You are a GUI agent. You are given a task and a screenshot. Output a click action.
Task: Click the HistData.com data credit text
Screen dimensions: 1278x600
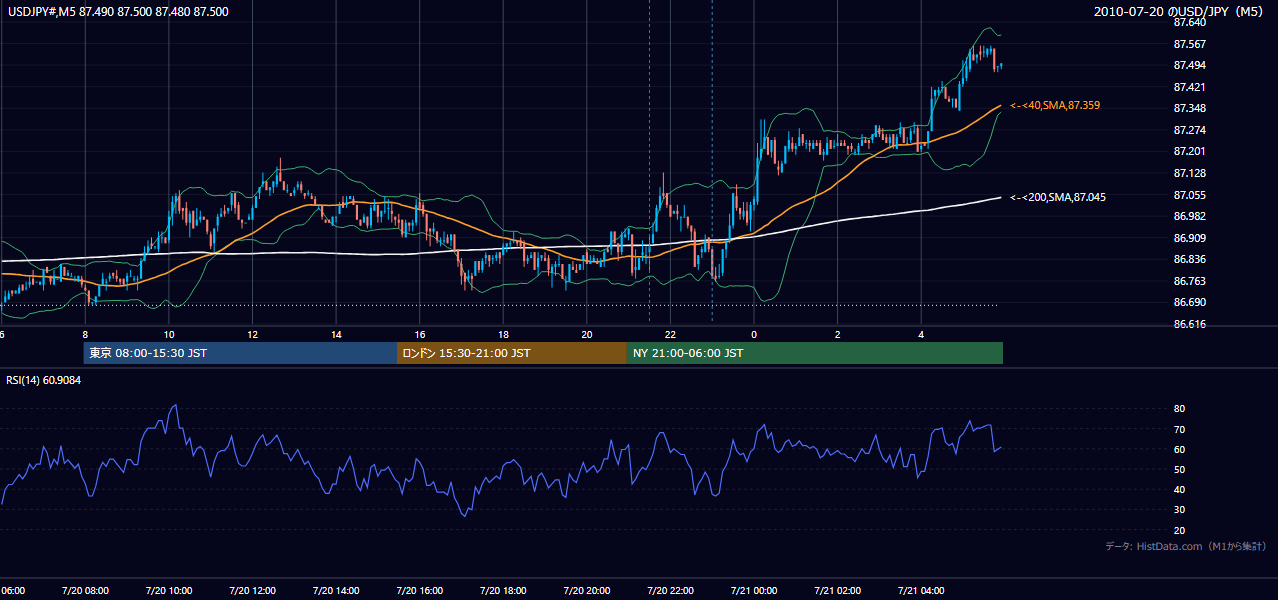point(1185,546)
